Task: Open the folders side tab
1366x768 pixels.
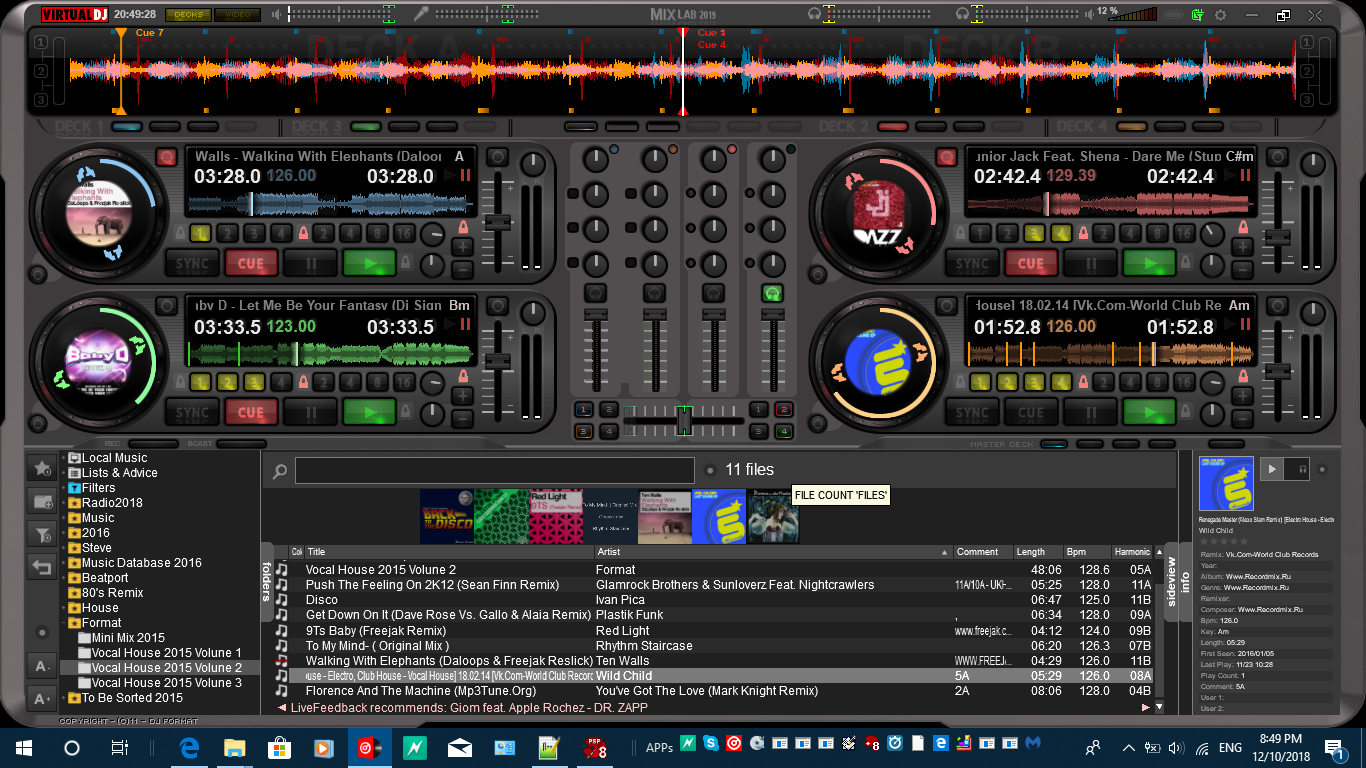Action: click(x=267, y=581)
